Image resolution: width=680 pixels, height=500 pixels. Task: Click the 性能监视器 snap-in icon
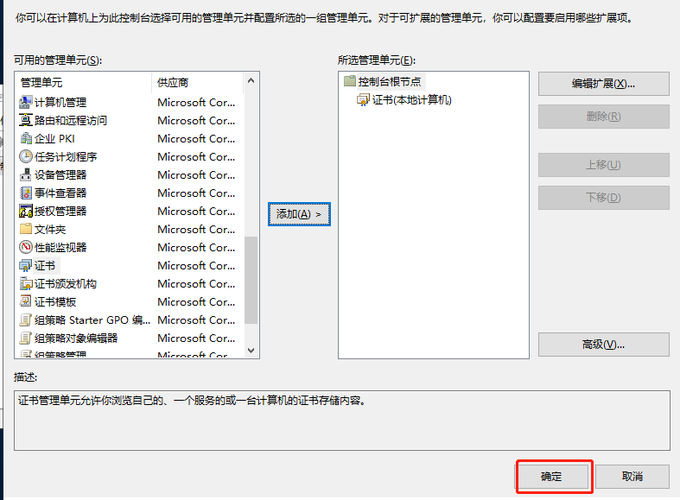(x=26, y=247)
